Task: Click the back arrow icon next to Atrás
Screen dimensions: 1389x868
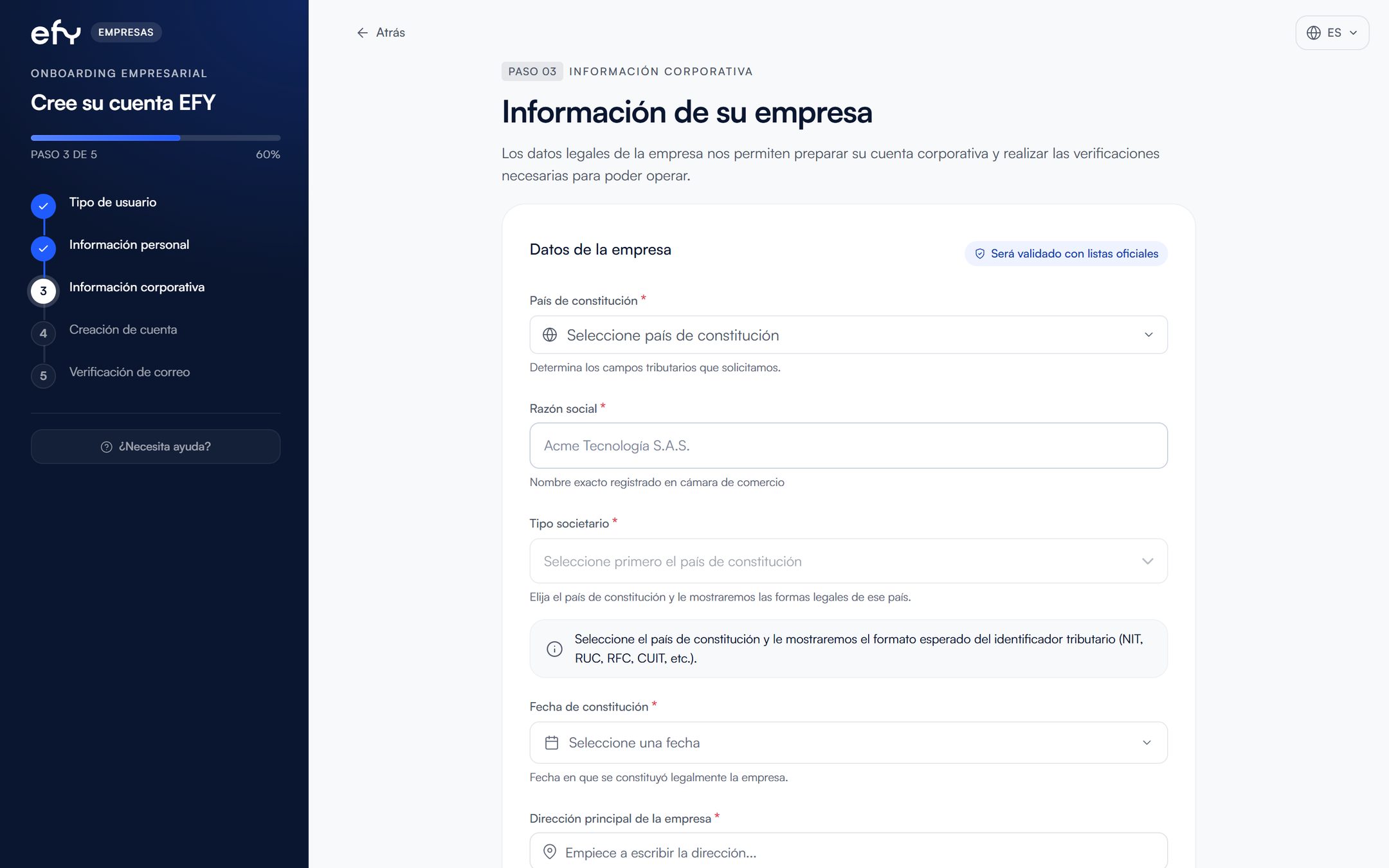Action: [x=363, y=33]
